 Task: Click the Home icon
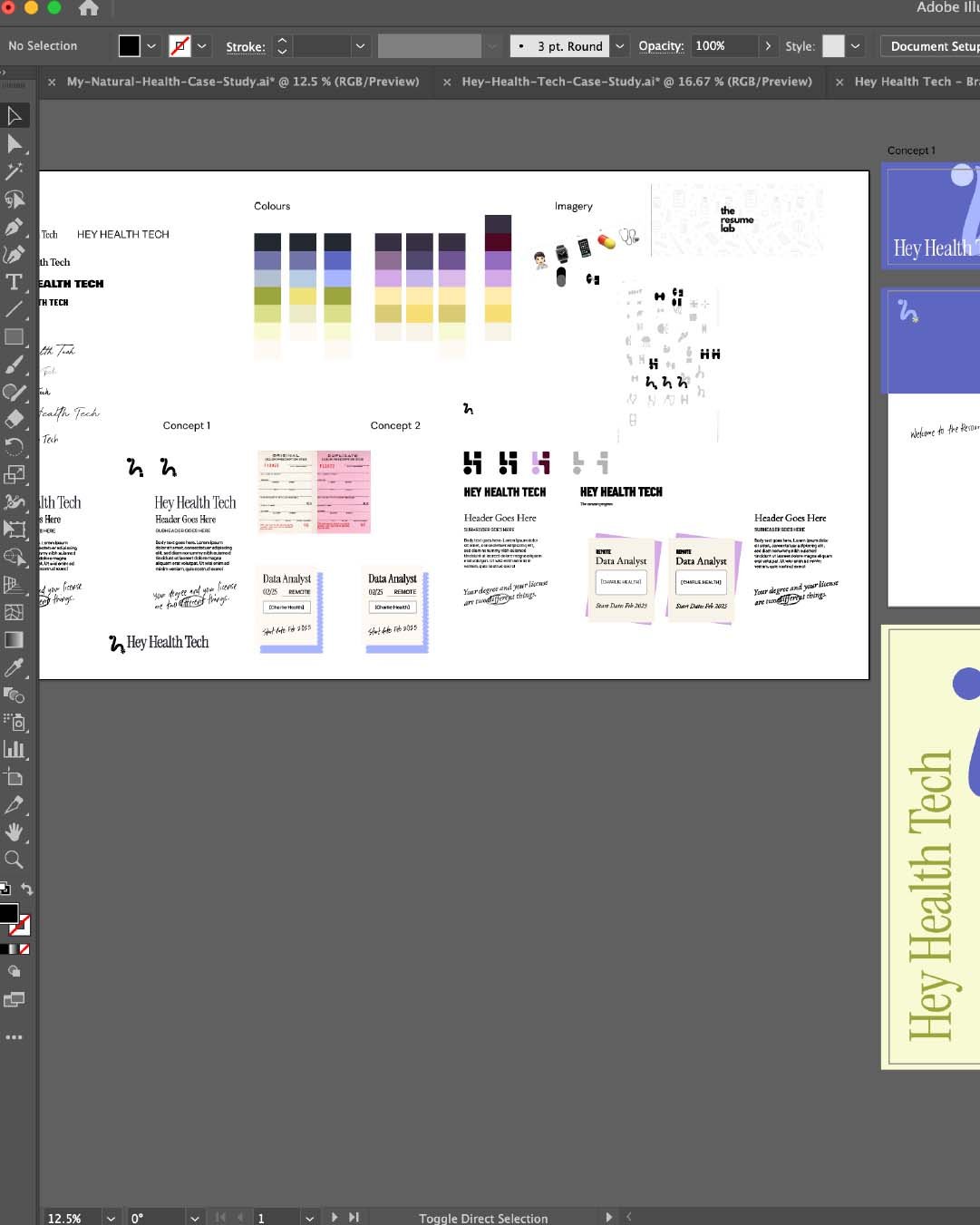[x=88, y=8]
